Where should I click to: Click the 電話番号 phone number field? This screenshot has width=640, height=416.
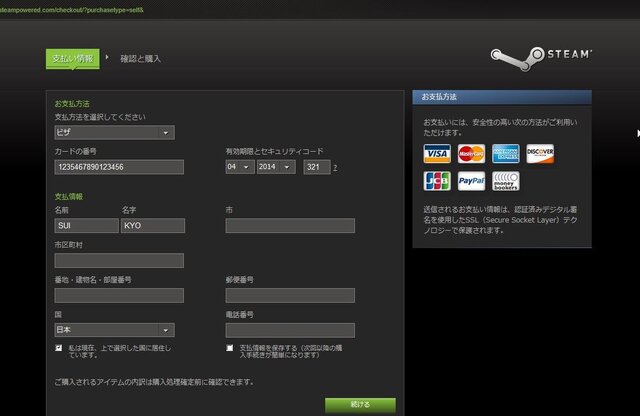point(290,329)
